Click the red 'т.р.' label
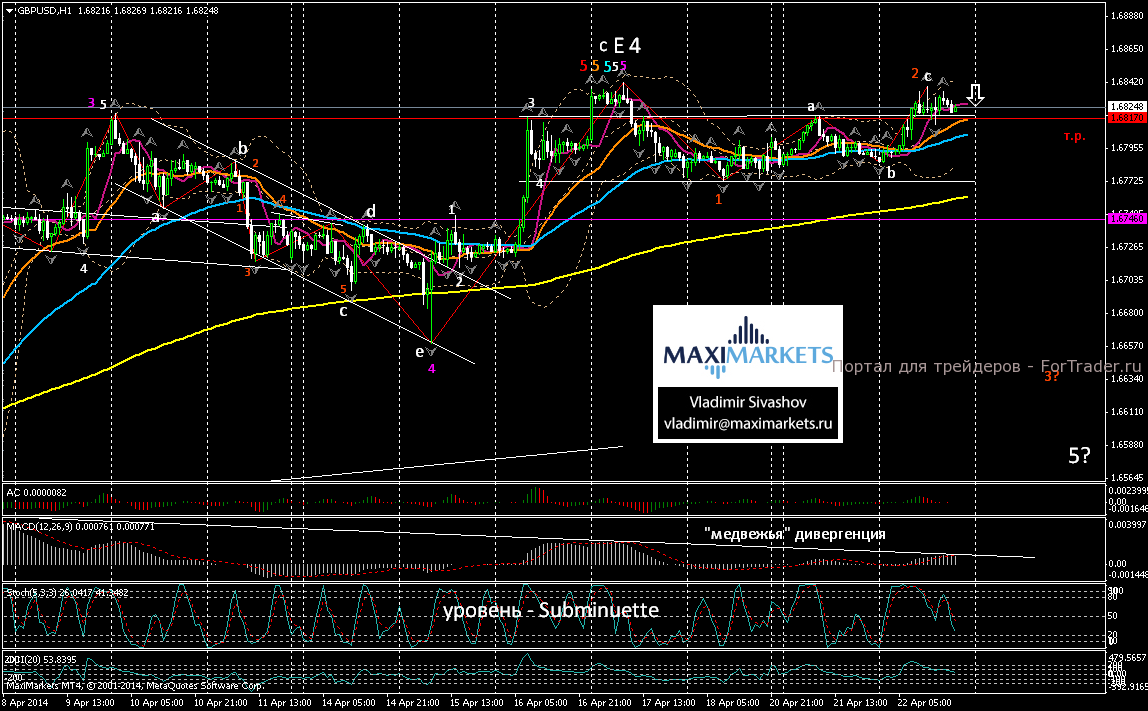 (1075, 136)
